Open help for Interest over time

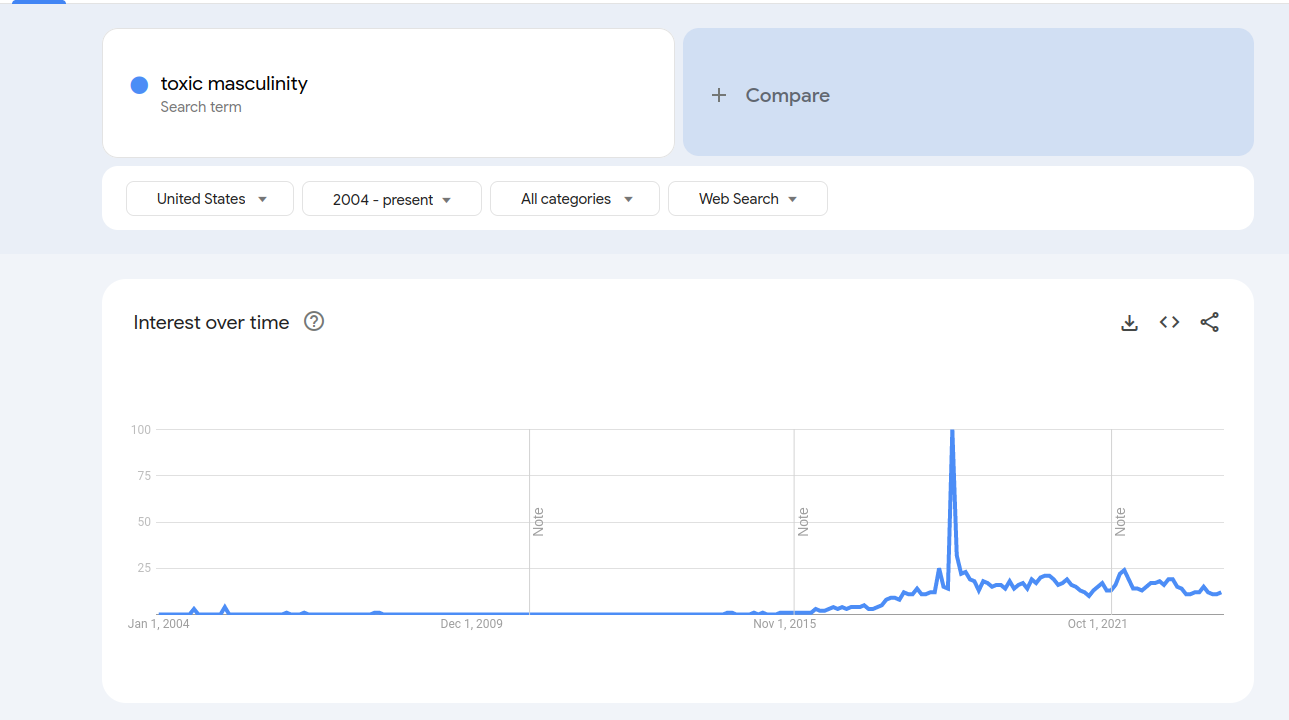314,321
